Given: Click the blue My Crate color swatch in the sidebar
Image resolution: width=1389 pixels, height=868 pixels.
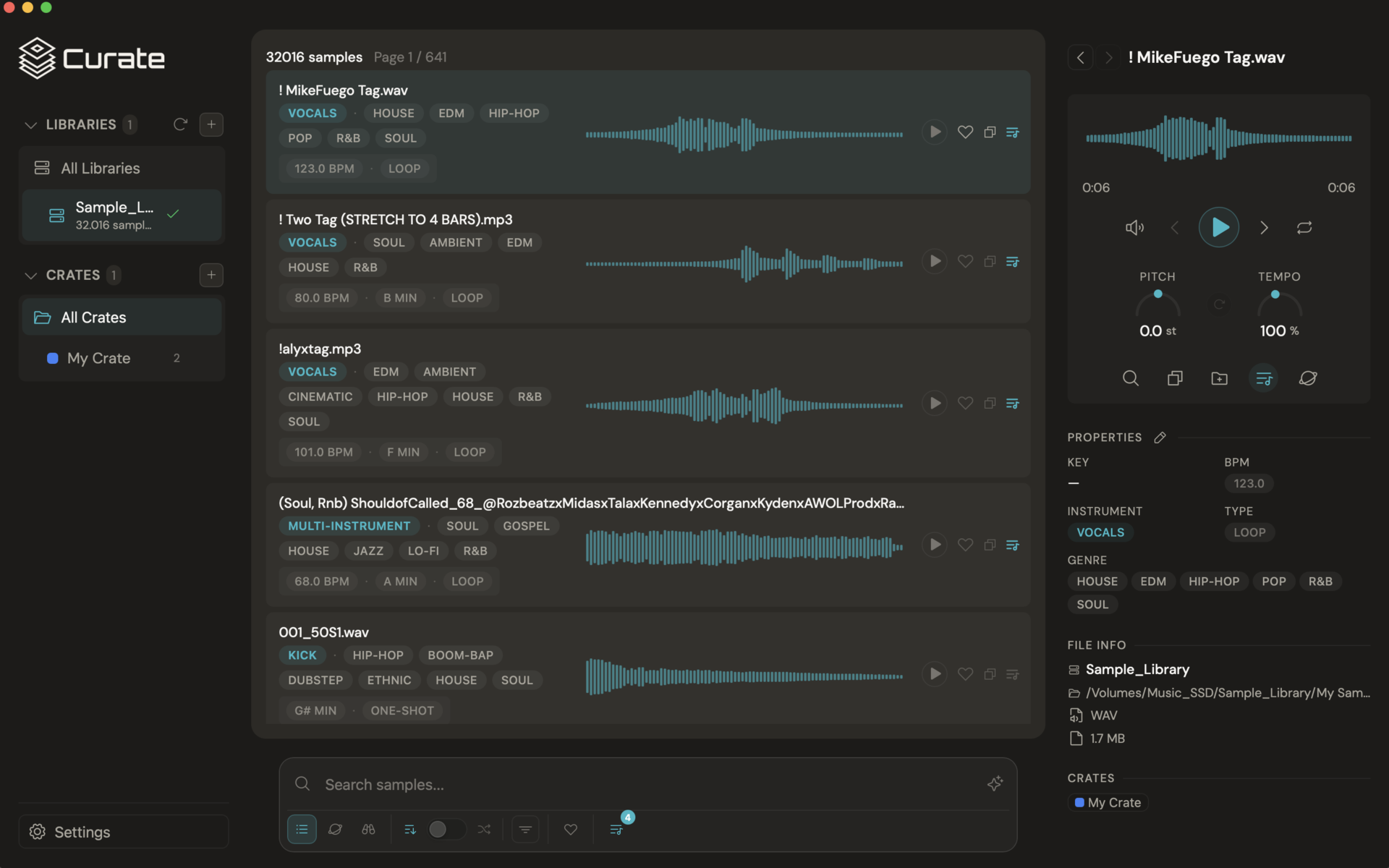Looking at the screenshot, I should click(x=52, y=358).
